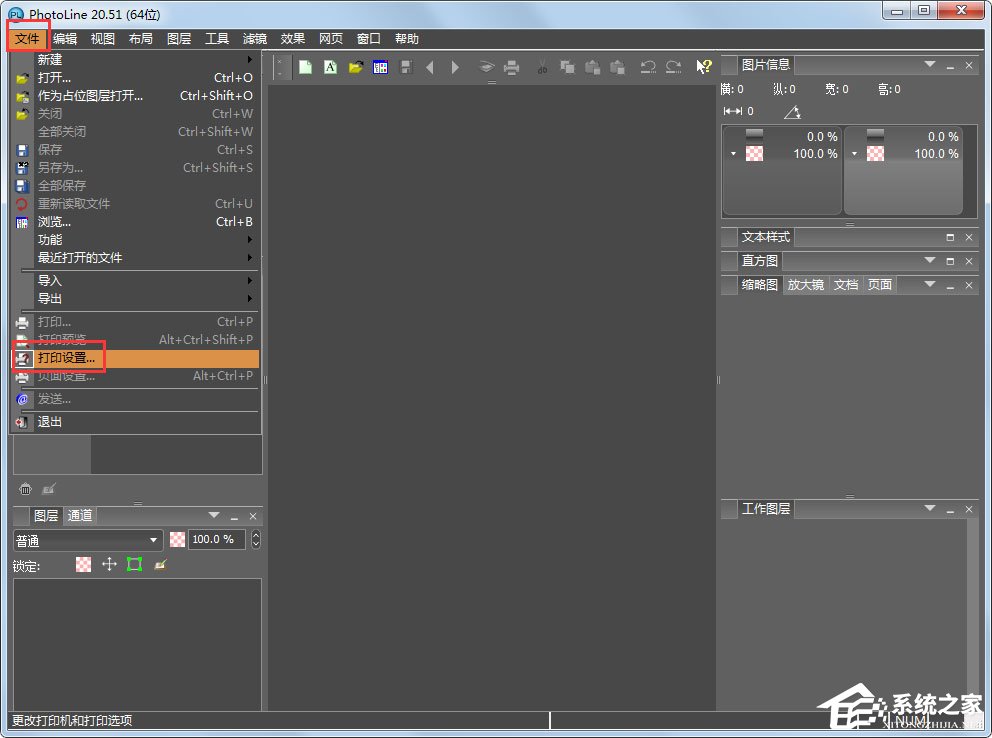Open the 工作图层 panel options arrow
Image resolution: width=992 pixels, height=738 pixels.
click(929, 508)
